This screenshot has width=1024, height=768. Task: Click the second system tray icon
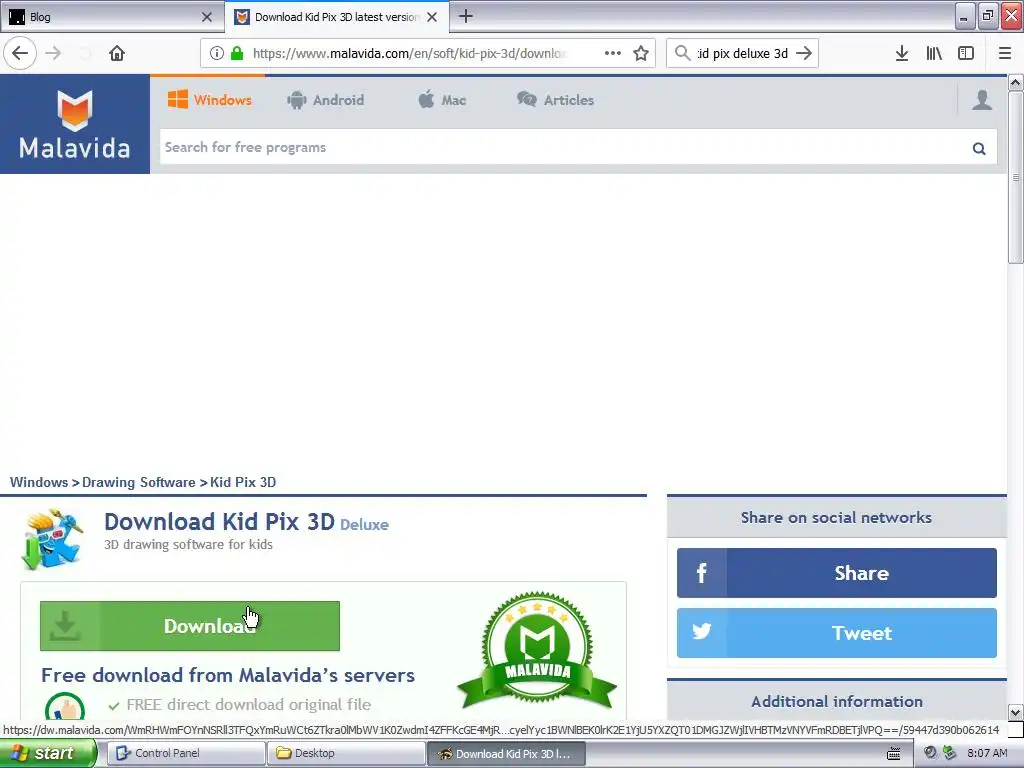[x=949, y=753]
